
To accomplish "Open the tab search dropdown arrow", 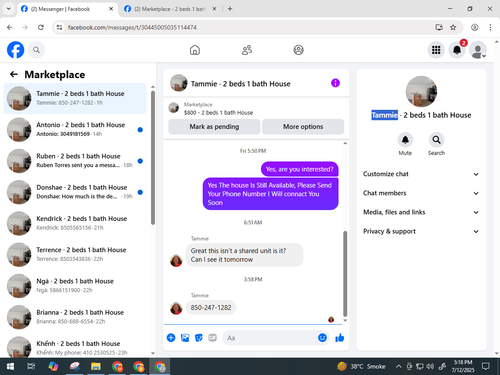I will tap(9, 9).
